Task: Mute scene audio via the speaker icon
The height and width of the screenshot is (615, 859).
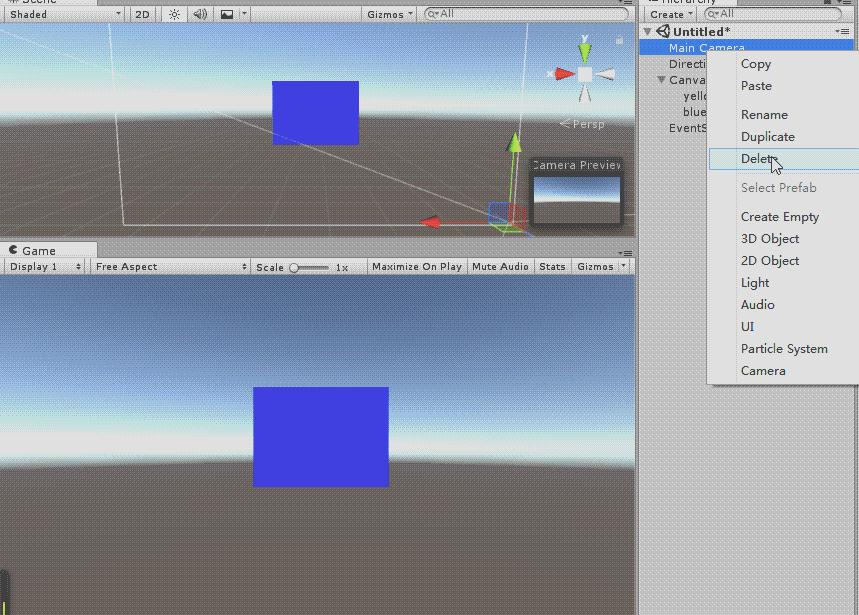Action: tap(198, 14)
